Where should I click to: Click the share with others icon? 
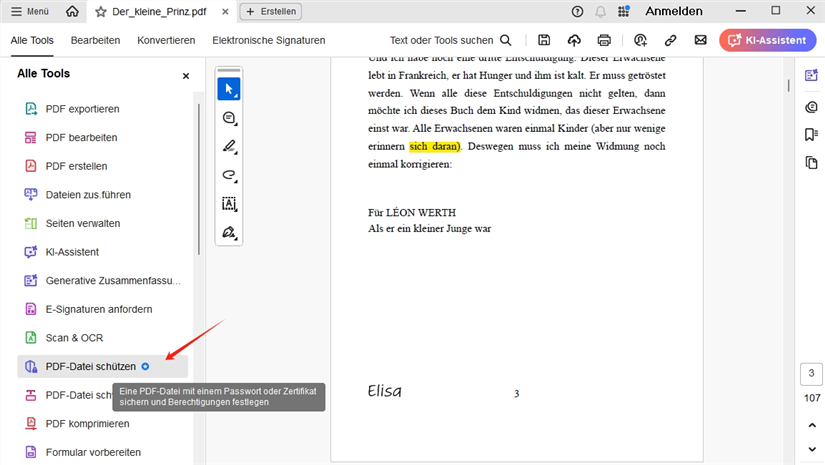point(640,40)
